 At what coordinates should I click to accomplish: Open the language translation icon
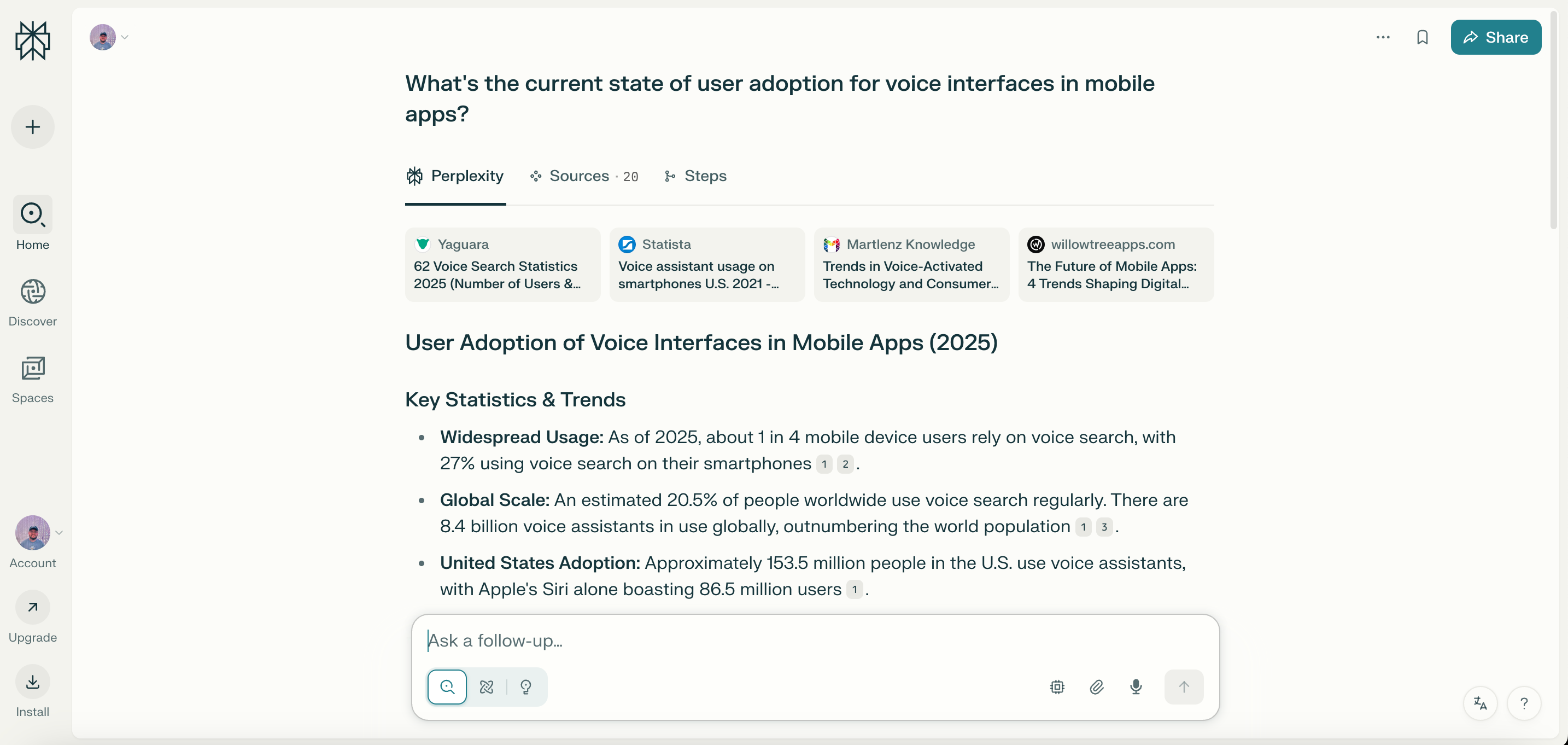(1480, 703)
